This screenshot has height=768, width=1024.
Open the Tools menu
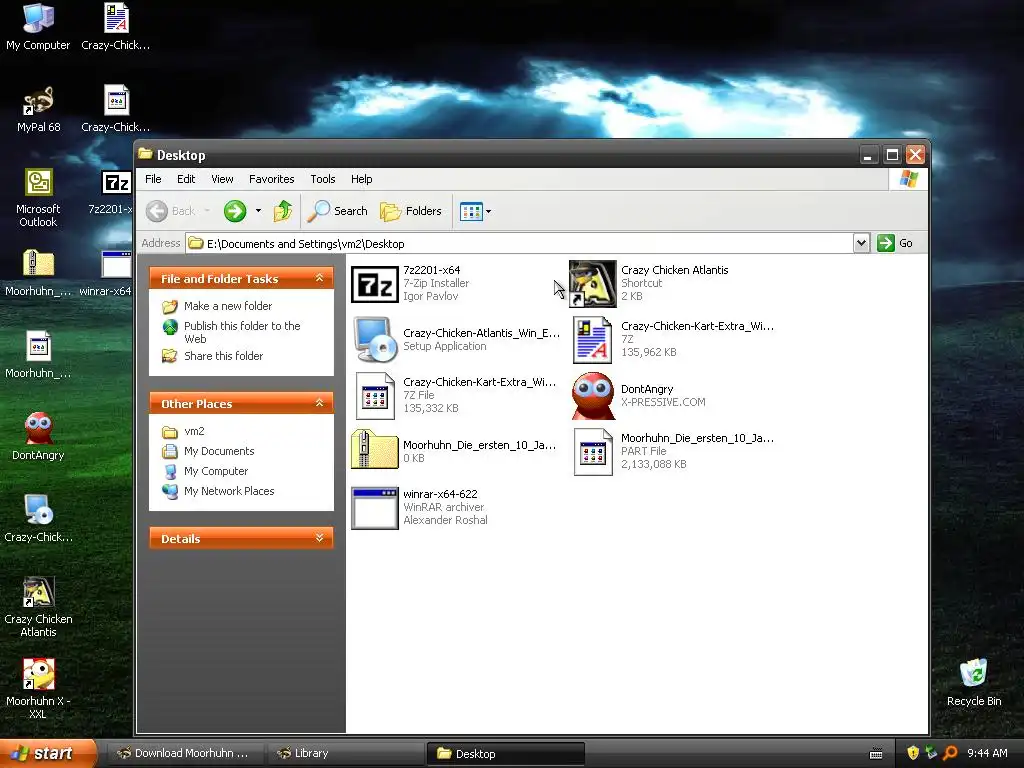[323, 179]
